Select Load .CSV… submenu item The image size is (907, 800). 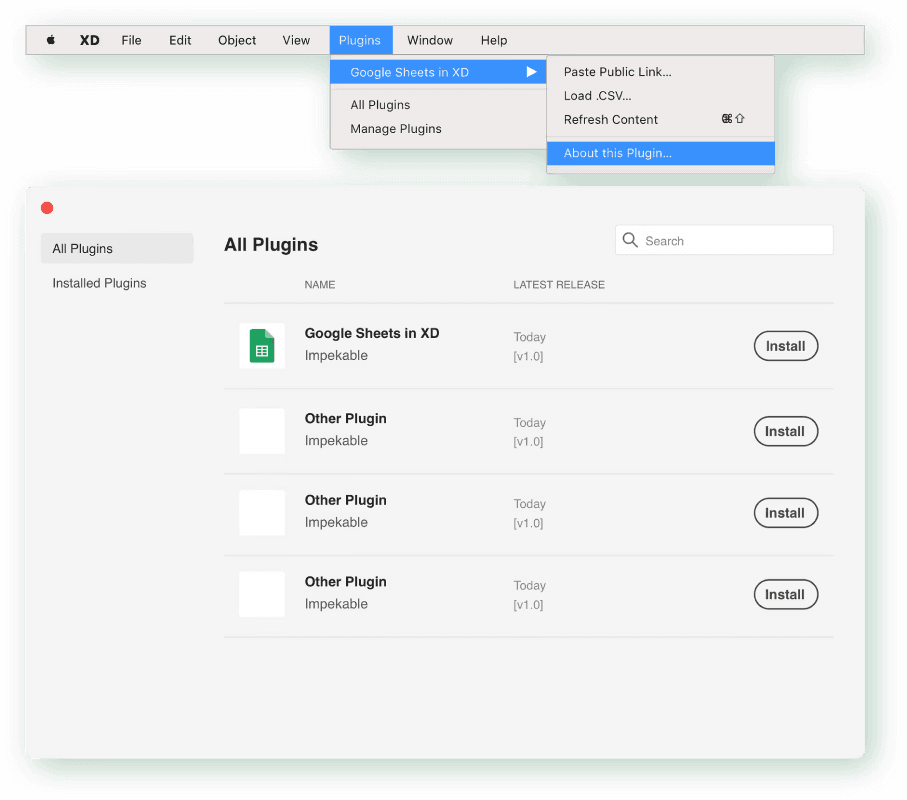point(660,95)
